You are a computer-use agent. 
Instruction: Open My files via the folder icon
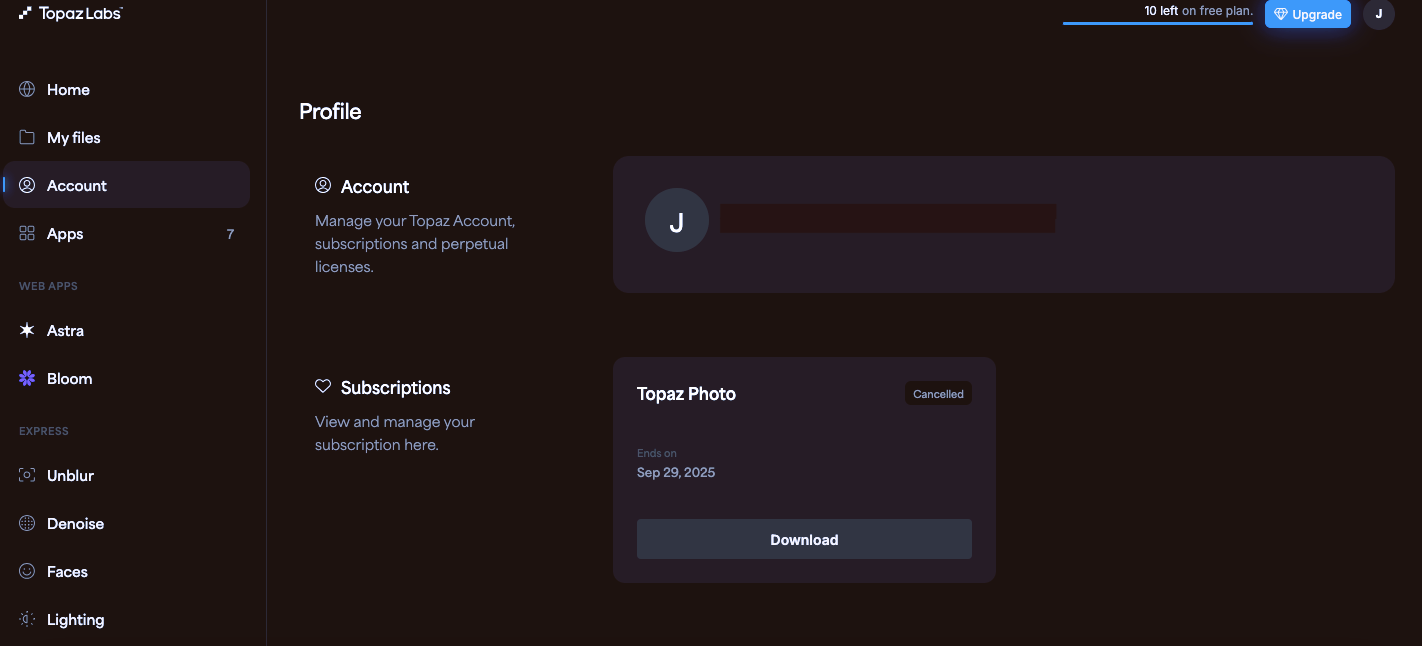[x=27, y=137]
